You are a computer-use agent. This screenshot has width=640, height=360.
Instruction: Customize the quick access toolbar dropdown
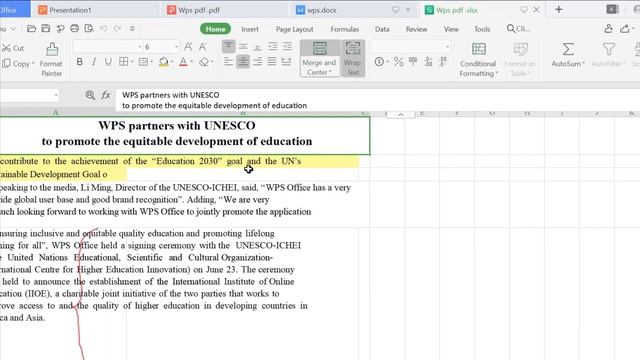click(x=132, y=29)
